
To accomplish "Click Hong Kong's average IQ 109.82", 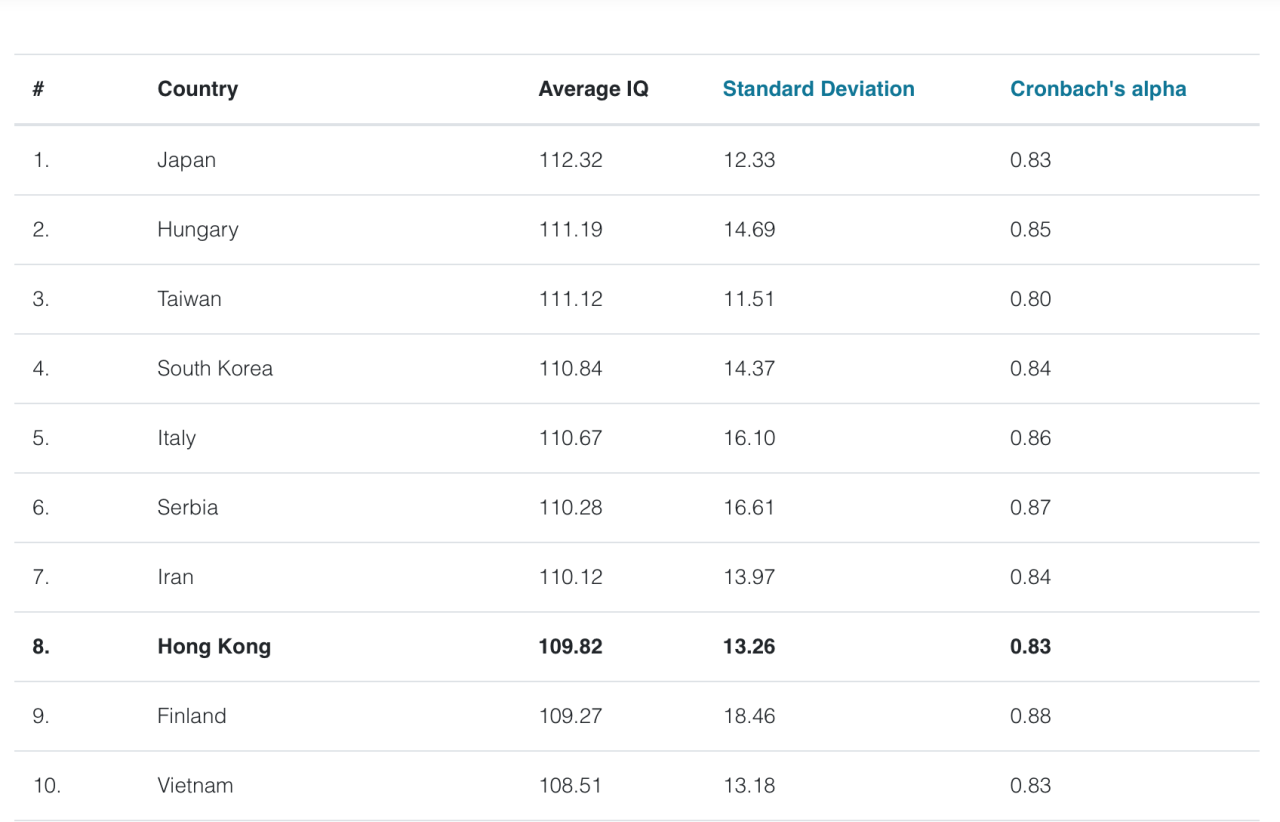I will 570,647.
